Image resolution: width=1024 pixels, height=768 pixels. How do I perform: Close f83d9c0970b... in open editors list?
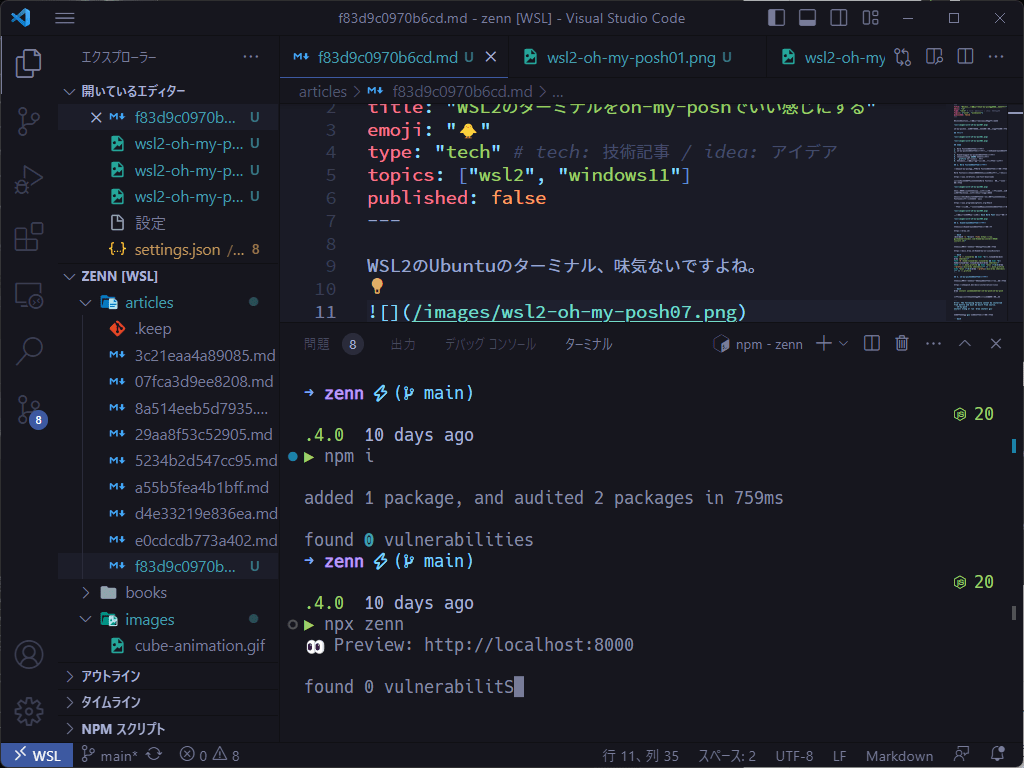96,118
